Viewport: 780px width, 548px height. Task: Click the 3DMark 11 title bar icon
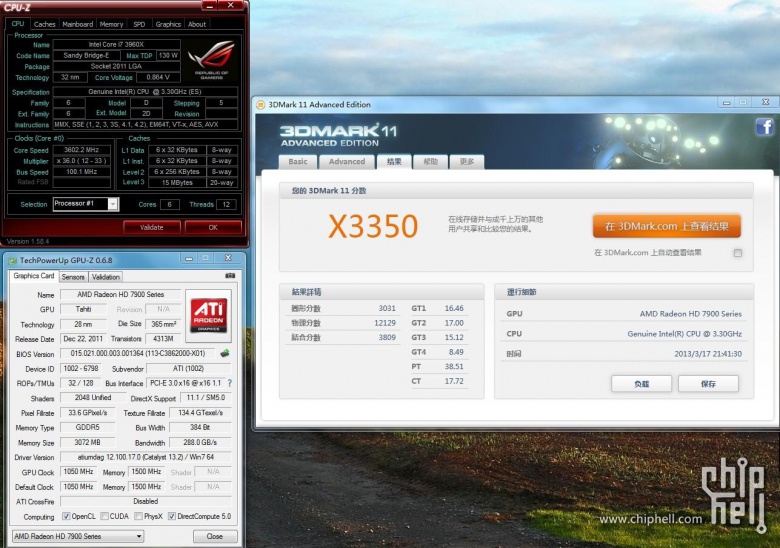point(261,104)
